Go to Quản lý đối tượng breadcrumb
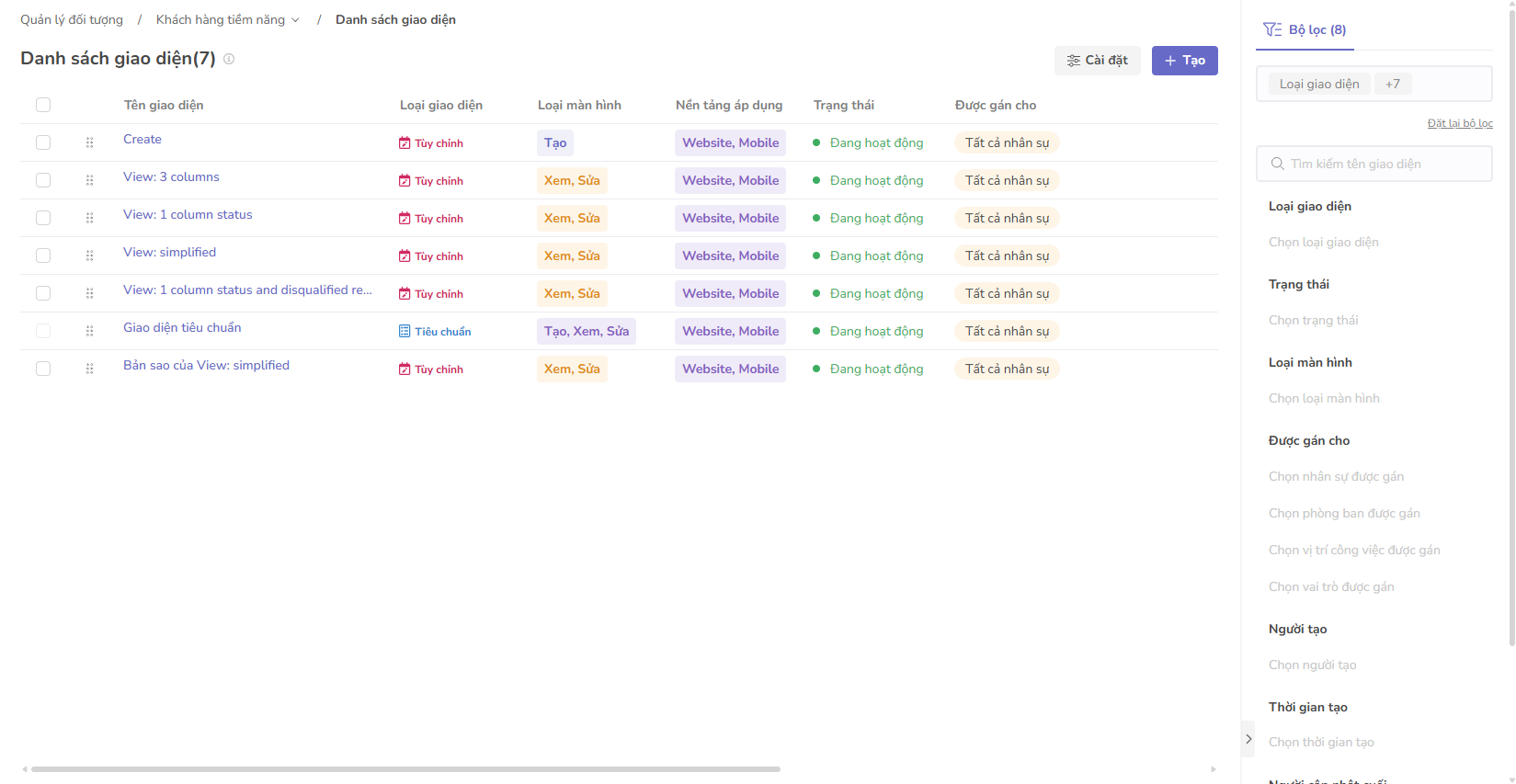Image resolution: width=1516 pixels, height=784 pixels. [72, 19]
